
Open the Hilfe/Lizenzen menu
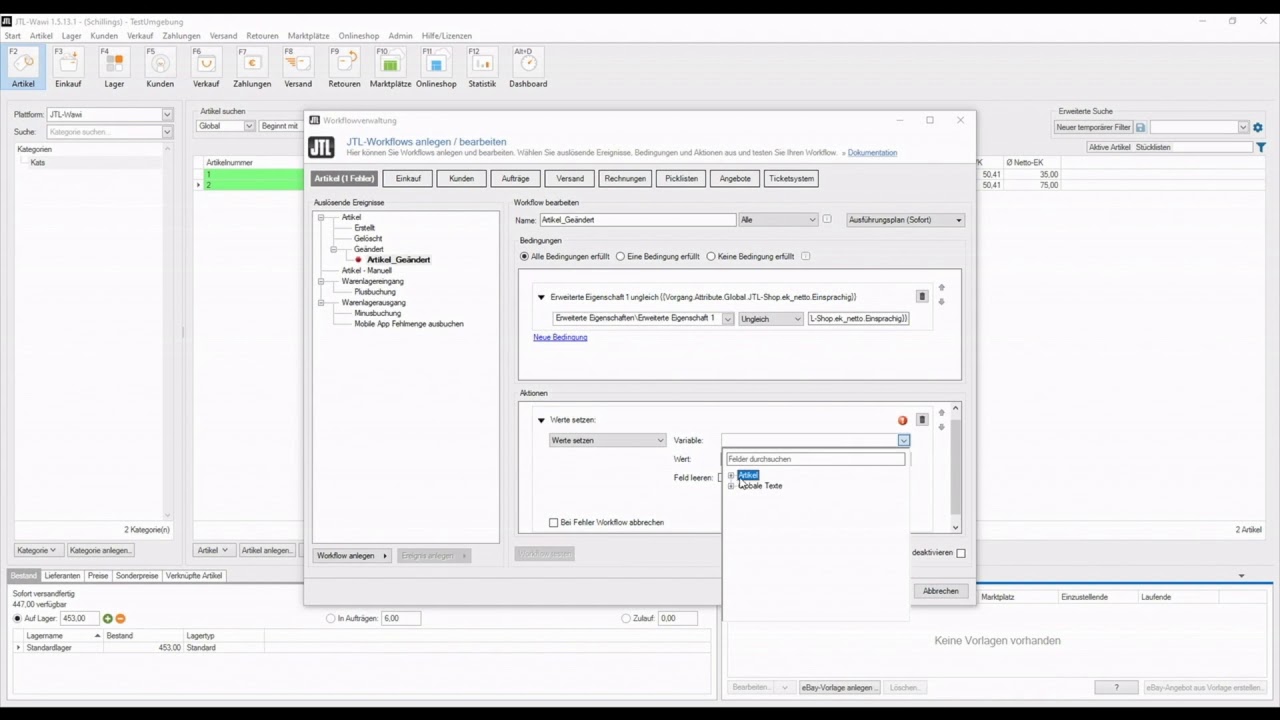pyautogui.click(x=447, y=36)
